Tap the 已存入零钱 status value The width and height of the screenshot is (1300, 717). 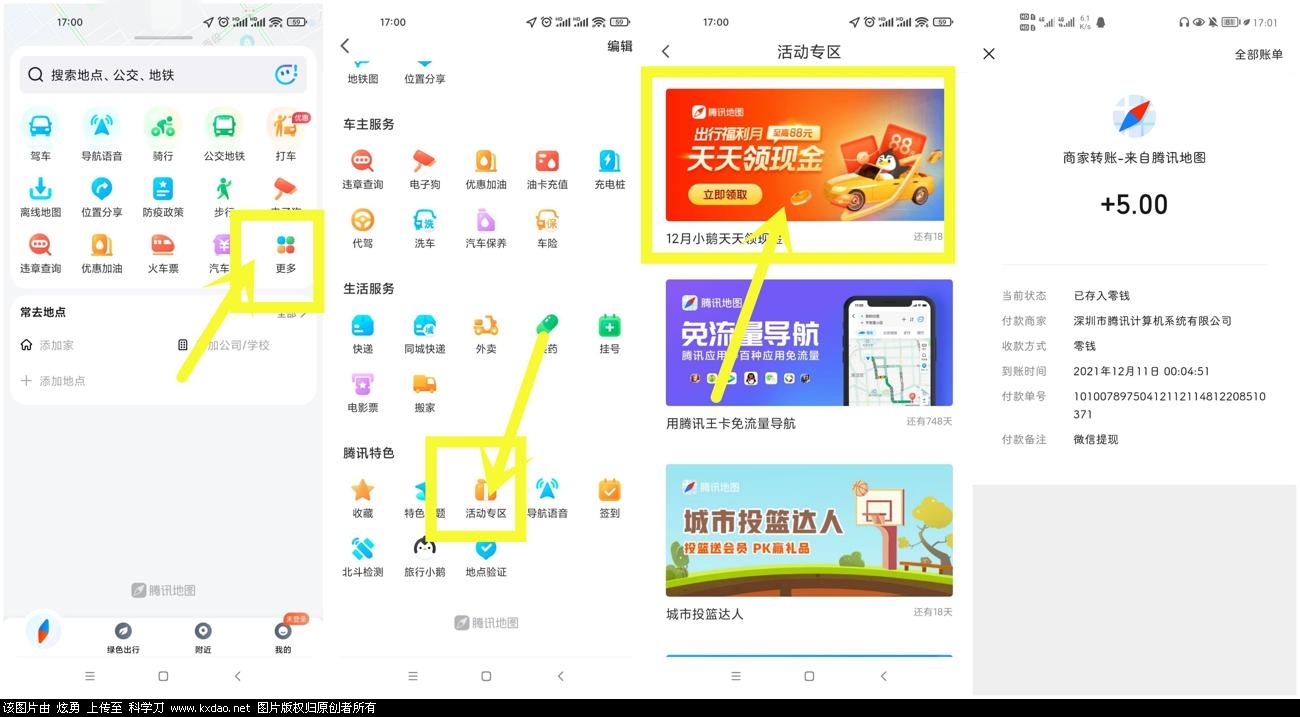pyautogui.click(x=1102, y=296)
